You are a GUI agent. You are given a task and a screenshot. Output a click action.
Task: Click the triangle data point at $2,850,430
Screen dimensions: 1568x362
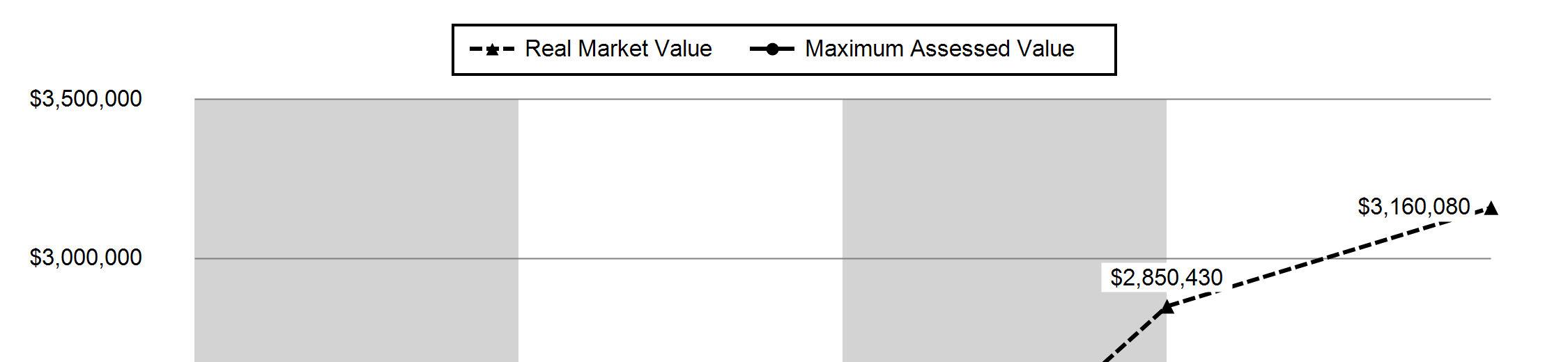point(1166,306)
